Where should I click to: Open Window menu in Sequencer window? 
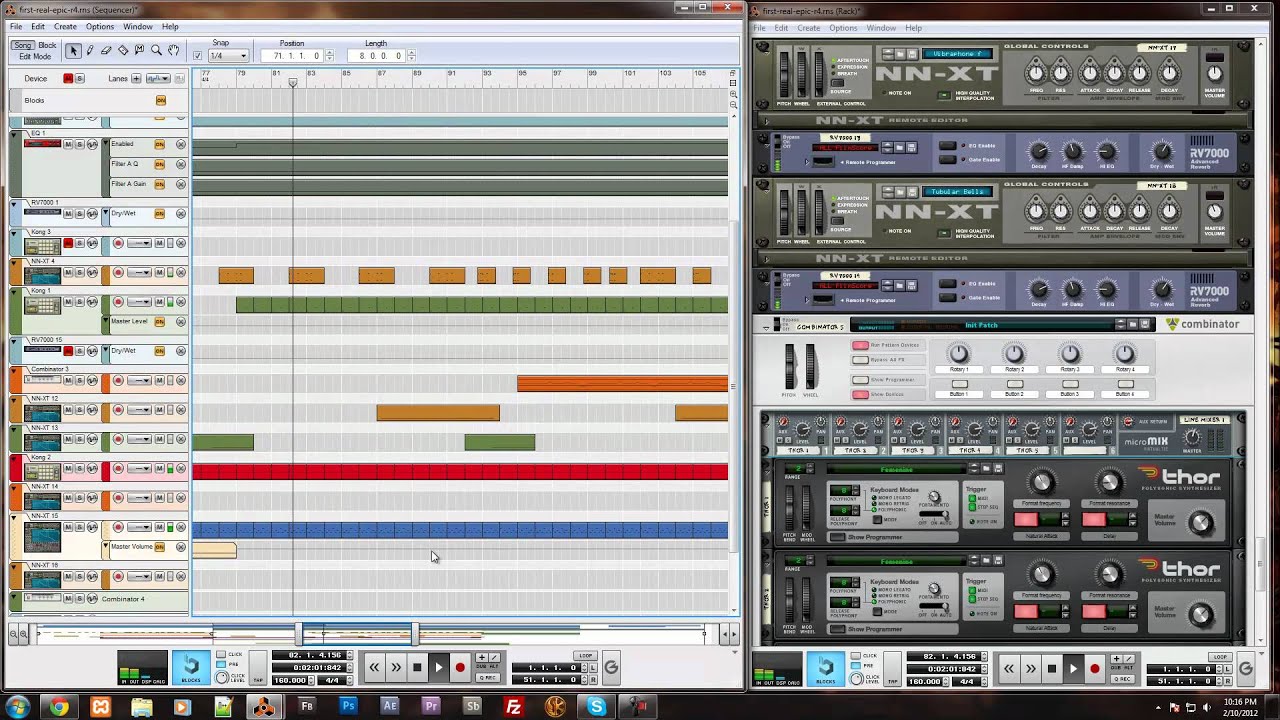tap(138, 26)
